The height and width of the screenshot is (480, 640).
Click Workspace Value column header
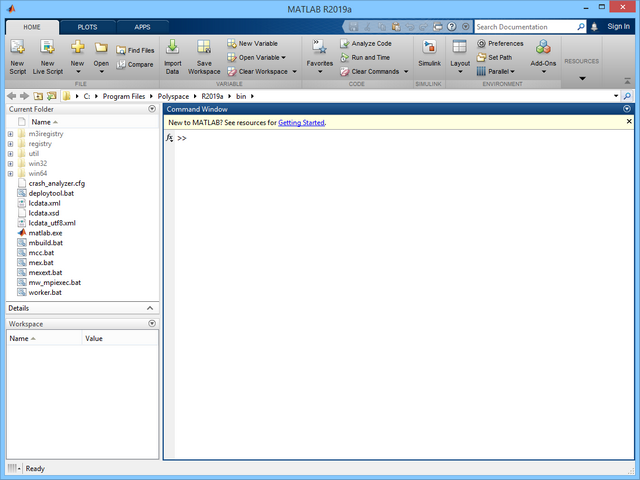click(94, 338)
